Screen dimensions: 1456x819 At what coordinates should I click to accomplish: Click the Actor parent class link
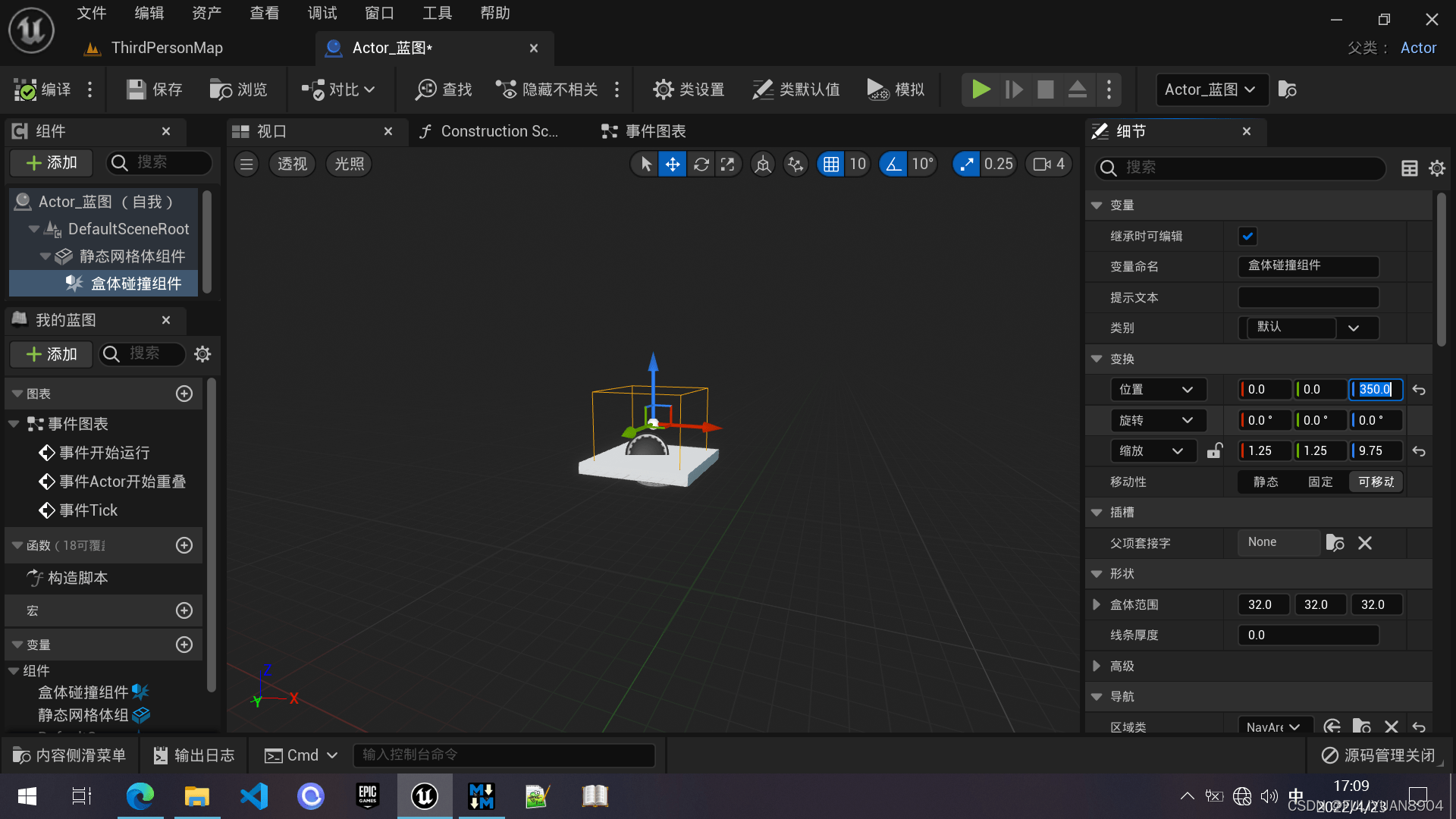(1418, 48)
